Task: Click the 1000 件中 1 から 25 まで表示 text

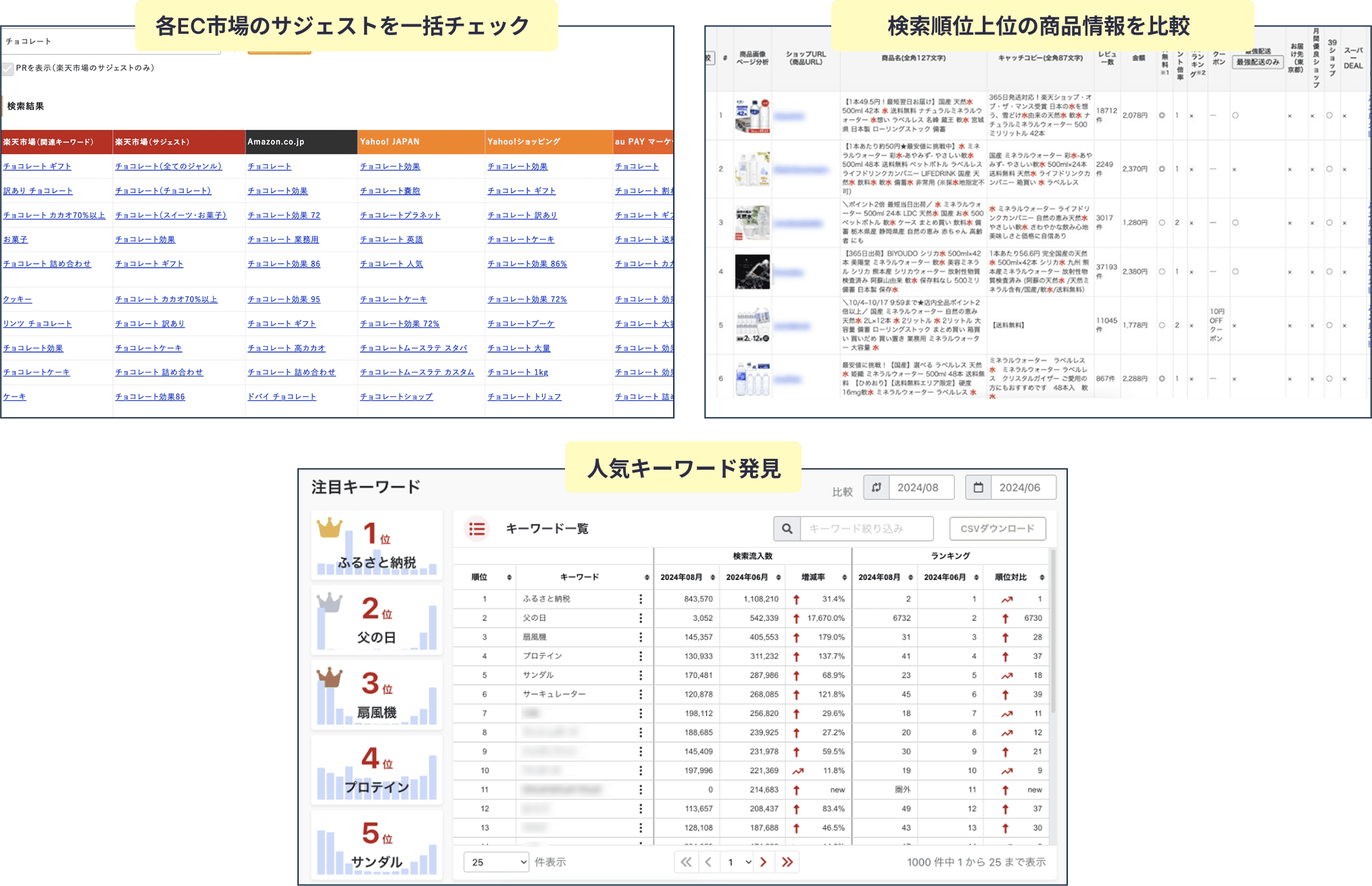Action: pyautogui.click(x=976, y=862)
